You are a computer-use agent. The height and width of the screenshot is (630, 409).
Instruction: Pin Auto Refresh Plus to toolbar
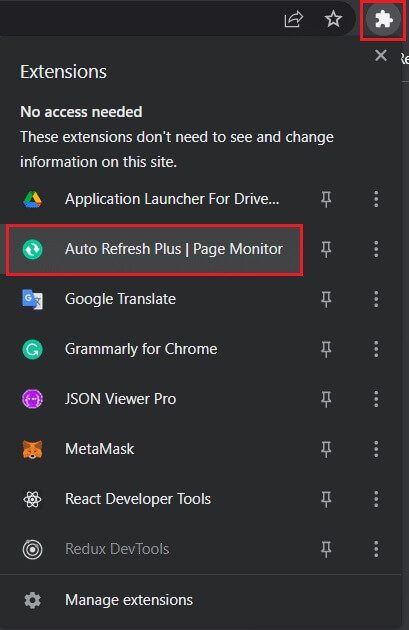pos(326,249)
